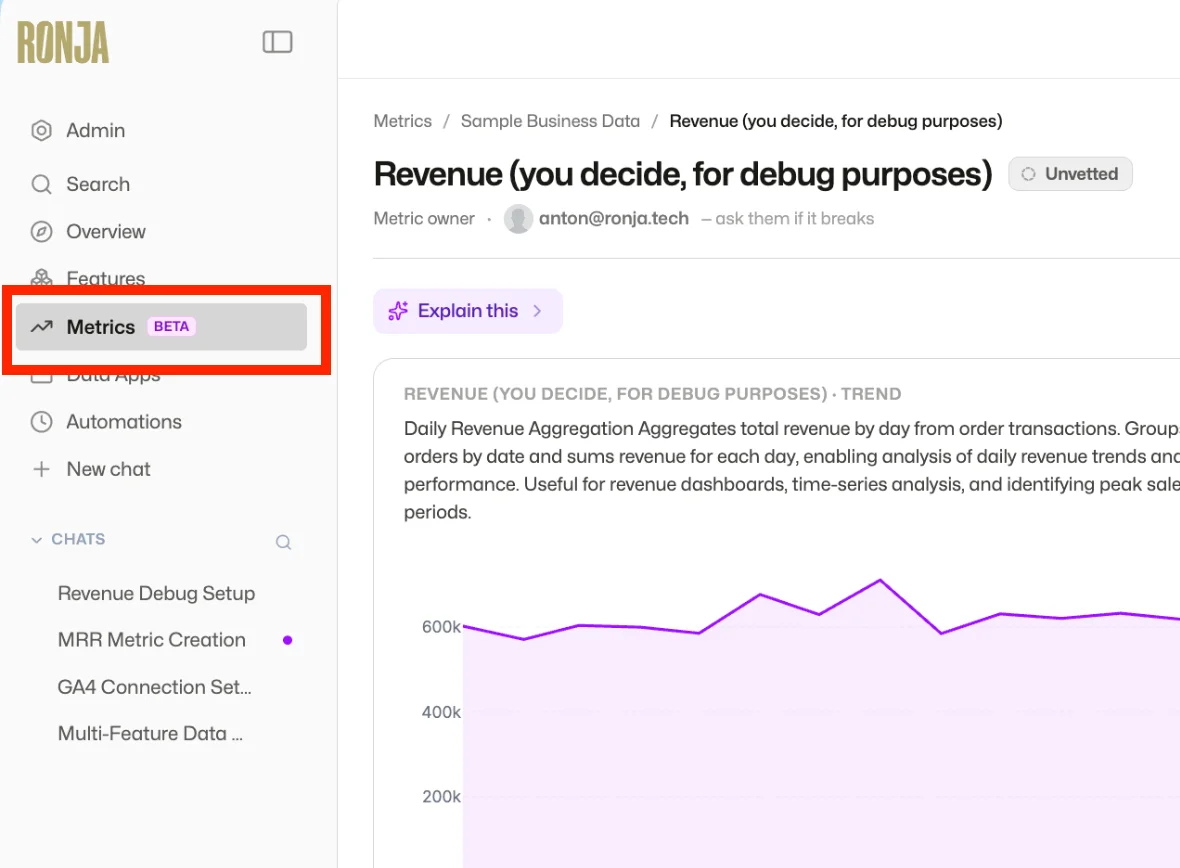Open the Revenue Debug Setup chat
Image resolution: width=1180 pixels, height=868 pixels.
click(x=157, y=593)
